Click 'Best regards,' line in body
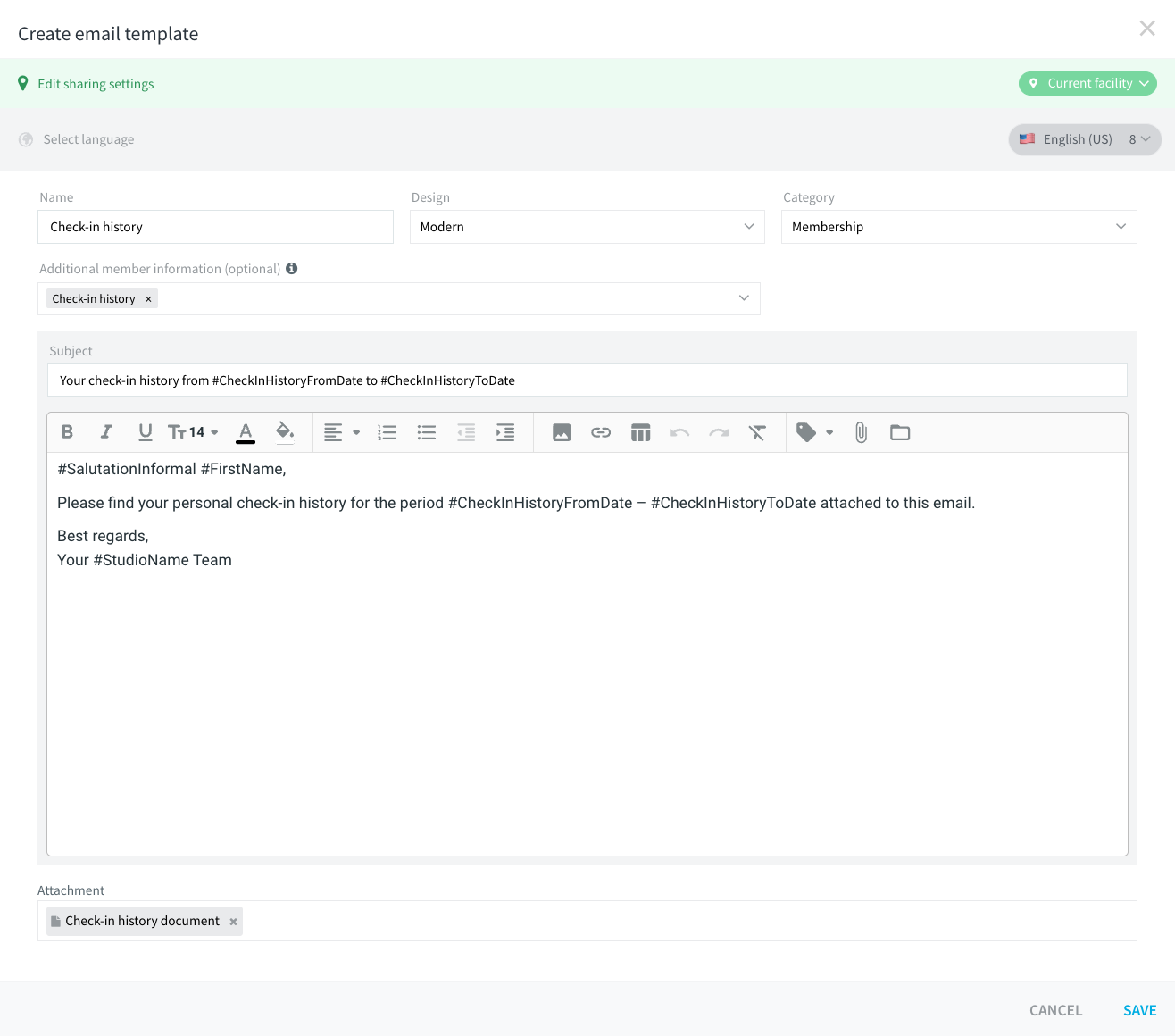The width and height of the screenshot is (1175, 1036). 103,536
